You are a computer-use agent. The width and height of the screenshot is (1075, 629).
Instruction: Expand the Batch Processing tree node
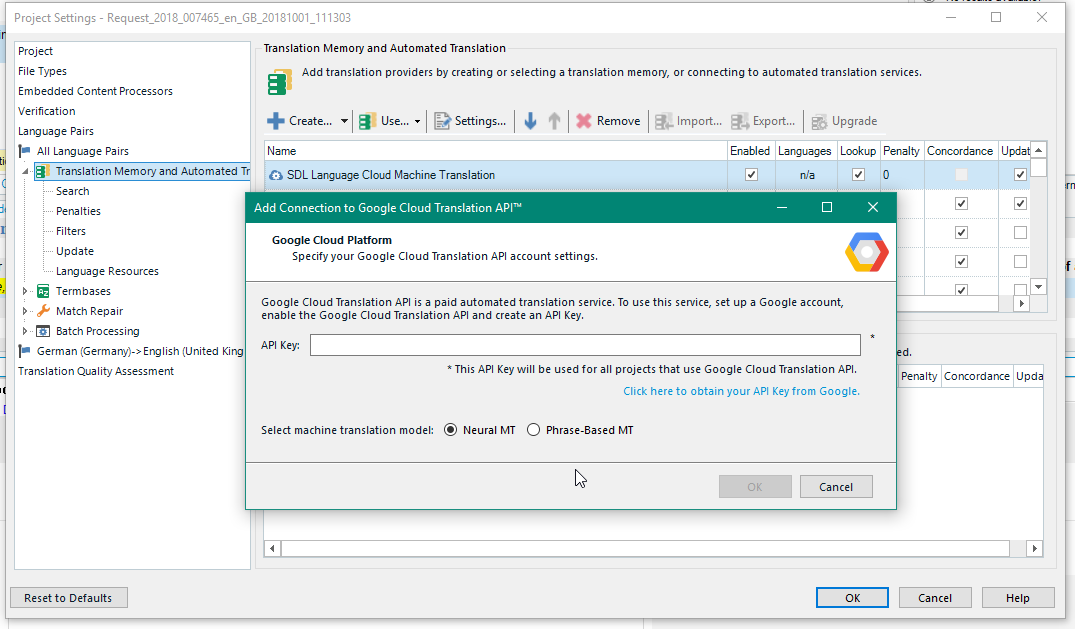pos(26,331)
